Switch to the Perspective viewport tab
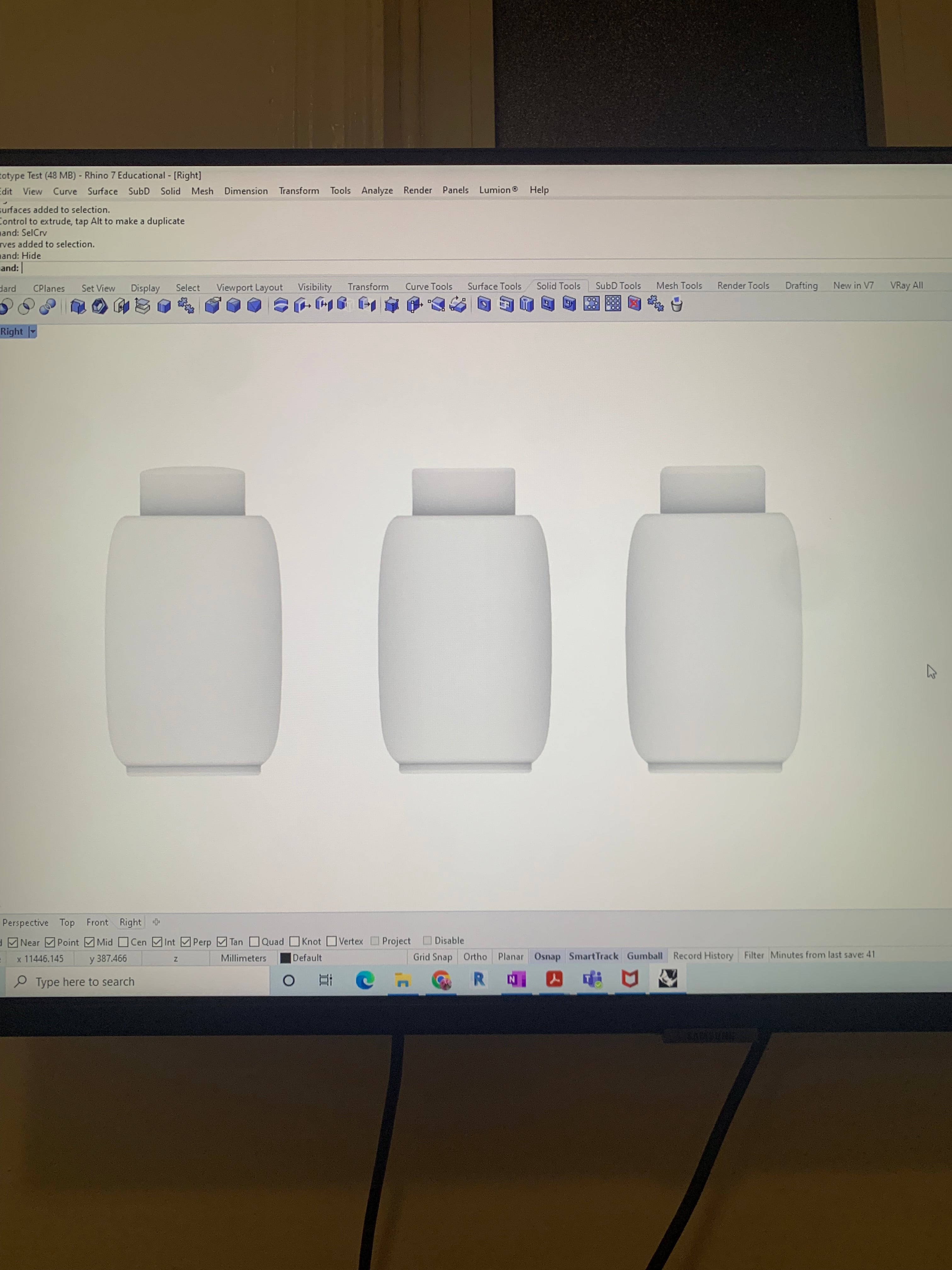The image size is (952, 1270). click(25, 923)
